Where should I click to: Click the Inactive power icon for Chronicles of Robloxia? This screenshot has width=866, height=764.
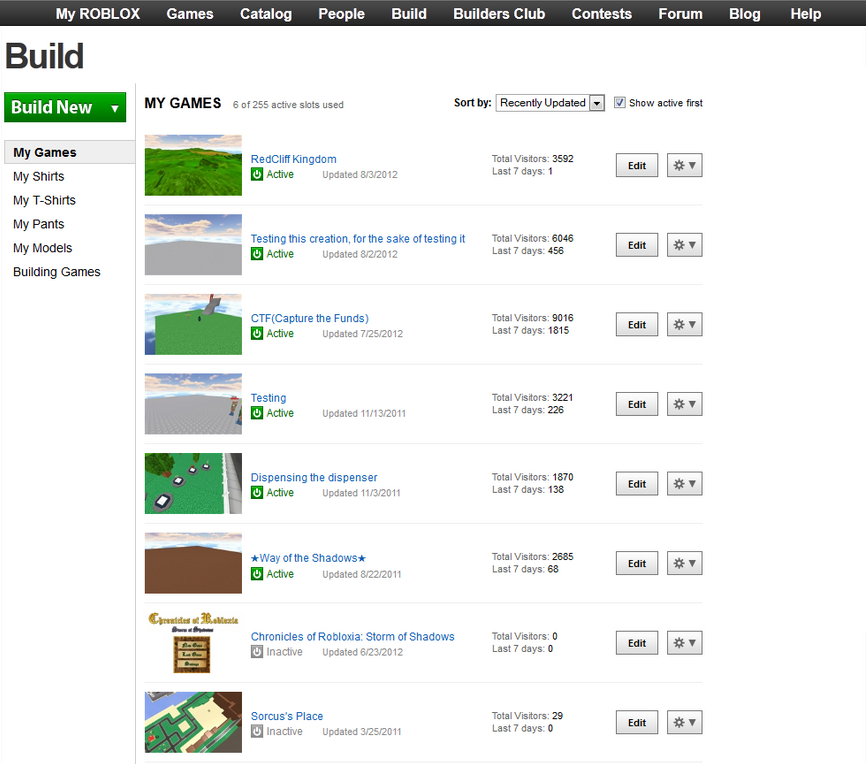(257, 652)
